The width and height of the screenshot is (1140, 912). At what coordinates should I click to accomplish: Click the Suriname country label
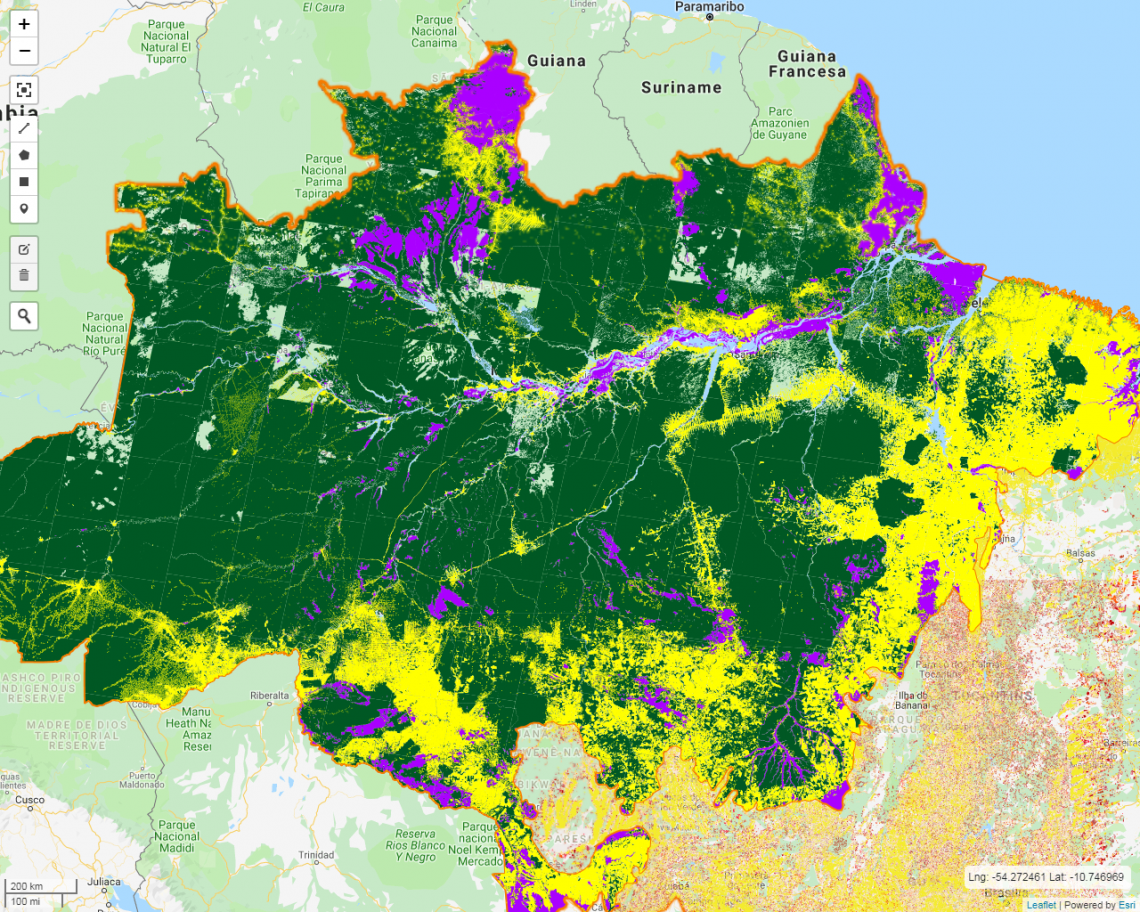point(681,88)
